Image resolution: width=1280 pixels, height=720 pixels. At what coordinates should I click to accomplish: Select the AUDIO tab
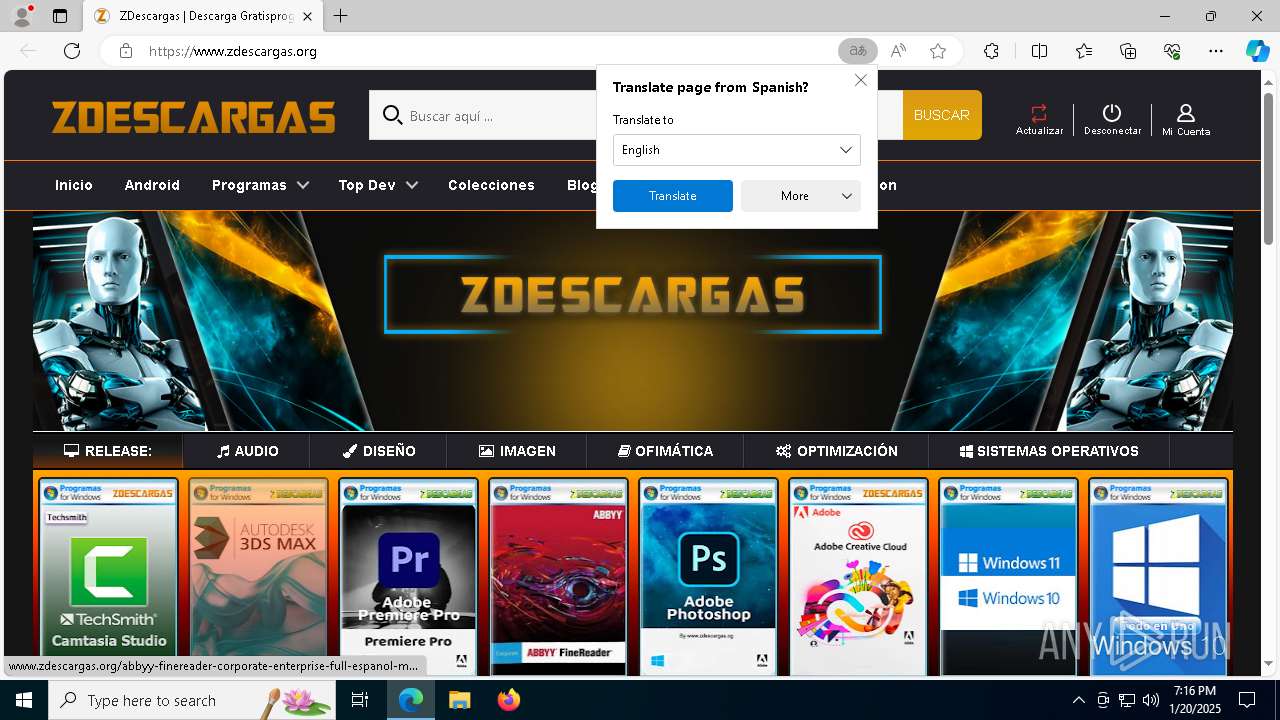(247, 451)
